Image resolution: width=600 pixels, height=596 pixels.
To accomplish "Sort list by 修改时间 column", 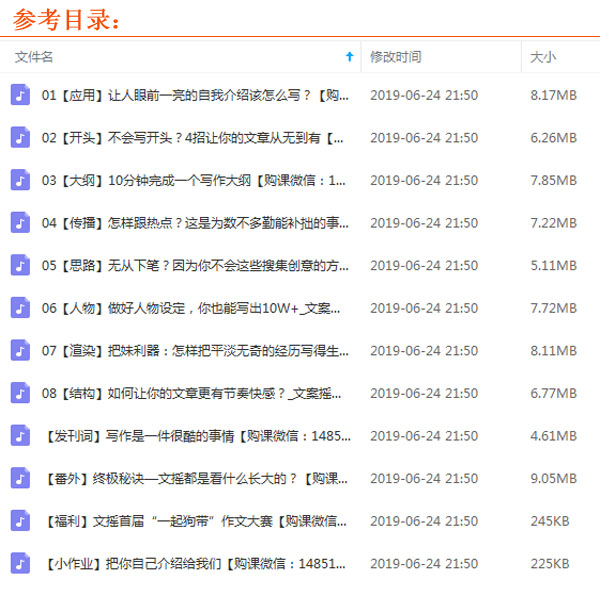I will (x=396, y=57).
